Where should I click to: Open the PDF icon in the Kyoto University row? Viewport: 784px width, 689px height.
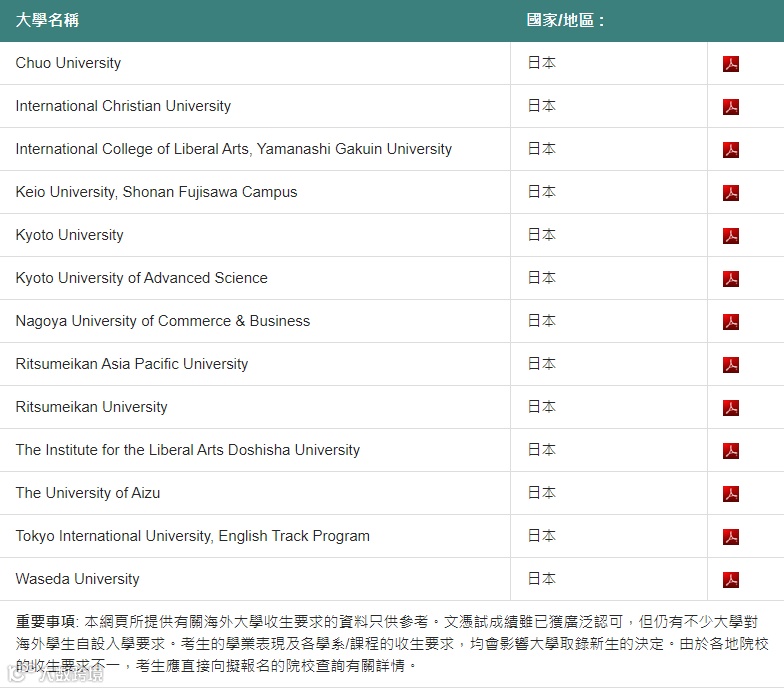tap(730, 236)
